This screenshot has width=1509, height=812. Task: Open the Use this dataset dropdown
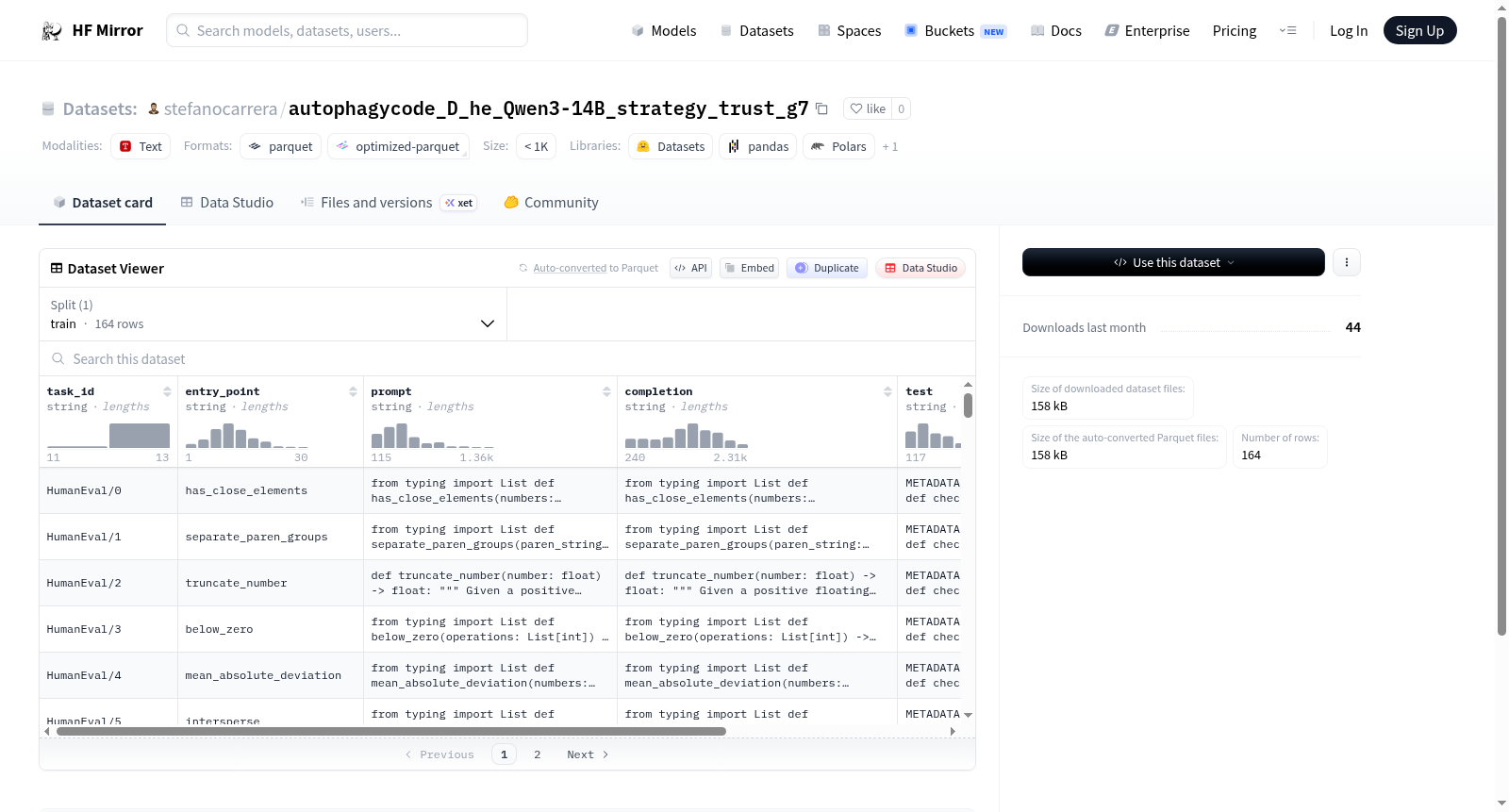[1173, 262]
